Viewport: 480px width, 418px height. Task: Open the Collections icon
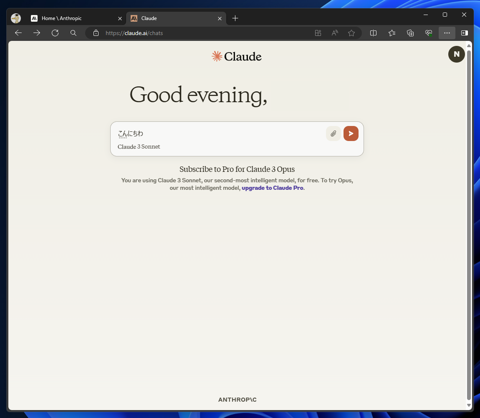coord(410,33)
